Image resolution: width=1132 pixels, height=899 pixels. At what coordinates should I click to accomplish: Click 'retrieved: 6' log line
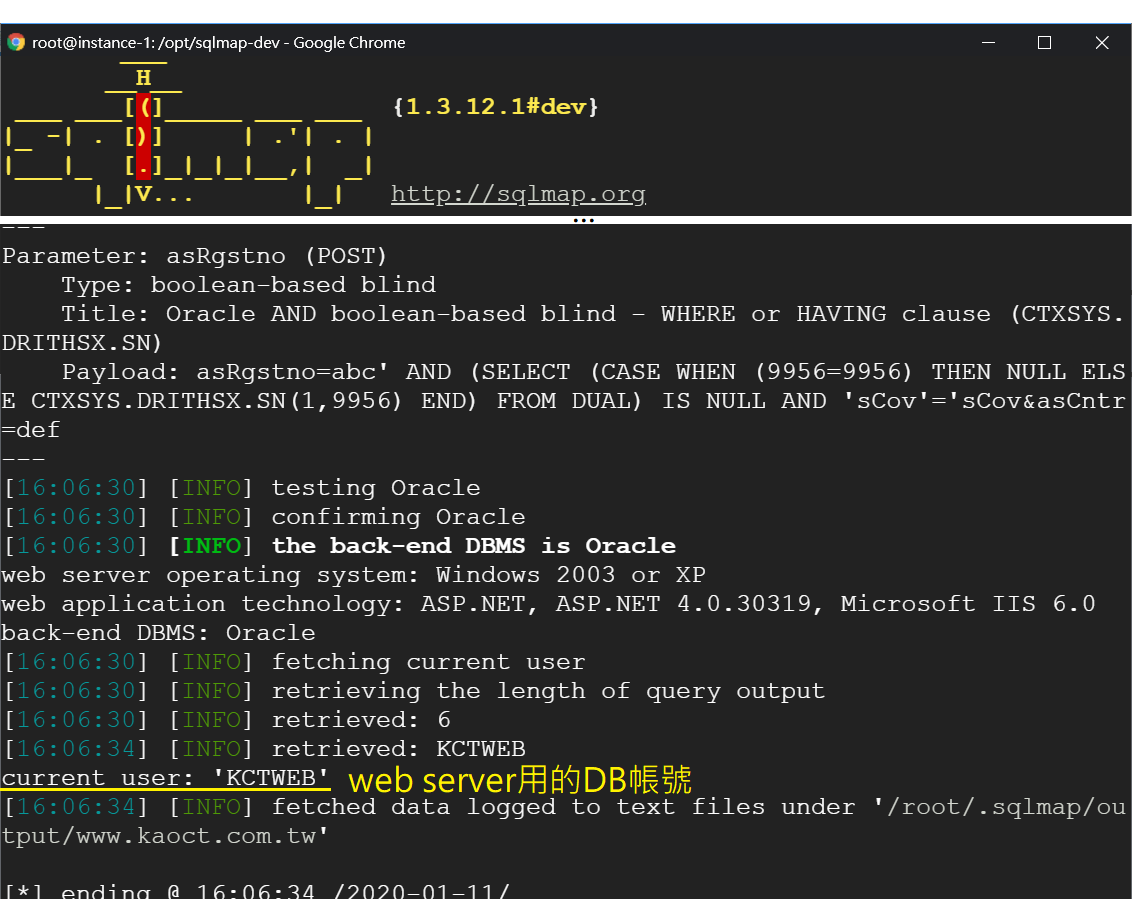point(227,720)
